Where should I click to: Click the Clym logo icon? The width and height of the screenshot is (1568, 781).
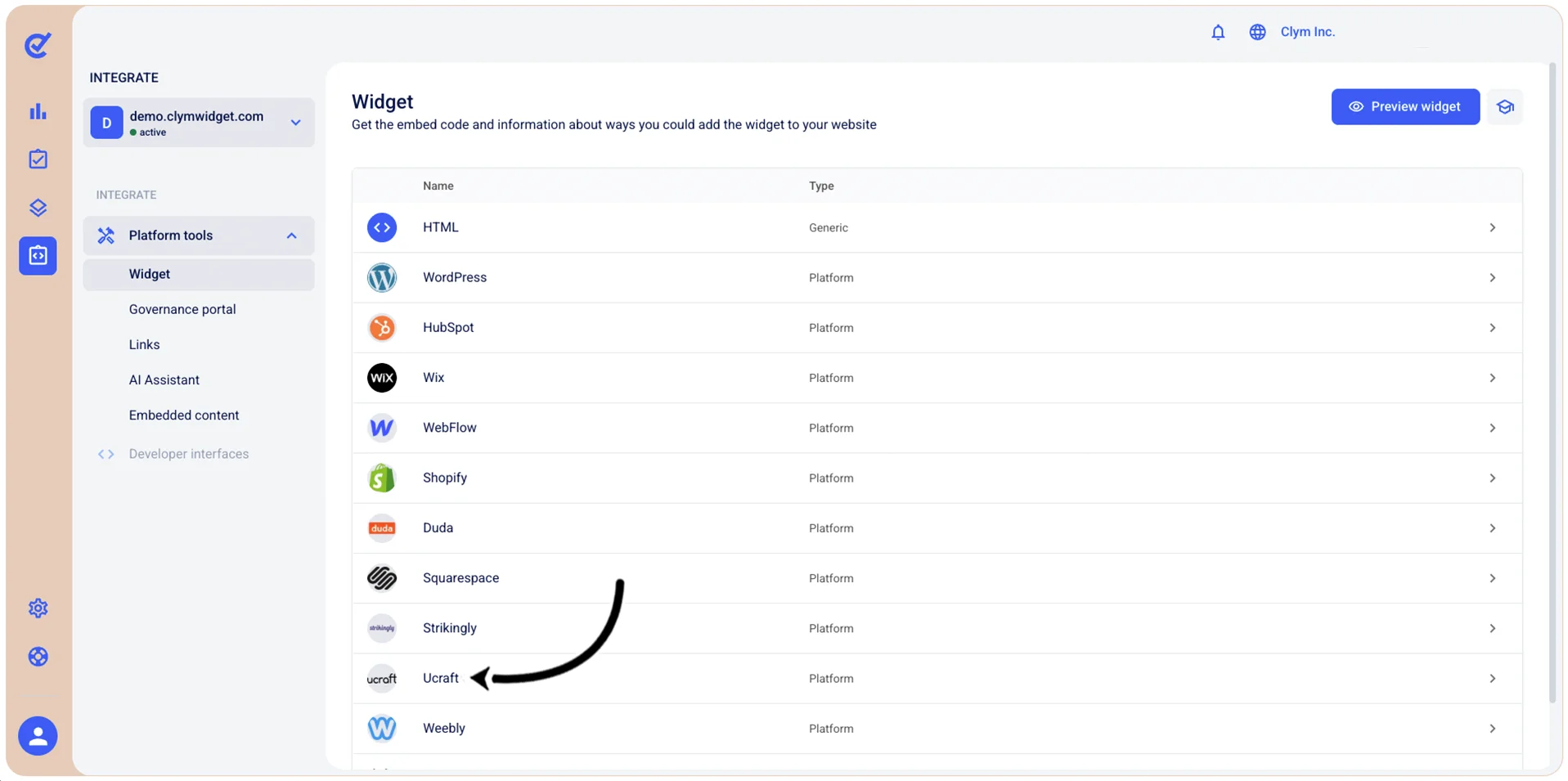[38, 45]
